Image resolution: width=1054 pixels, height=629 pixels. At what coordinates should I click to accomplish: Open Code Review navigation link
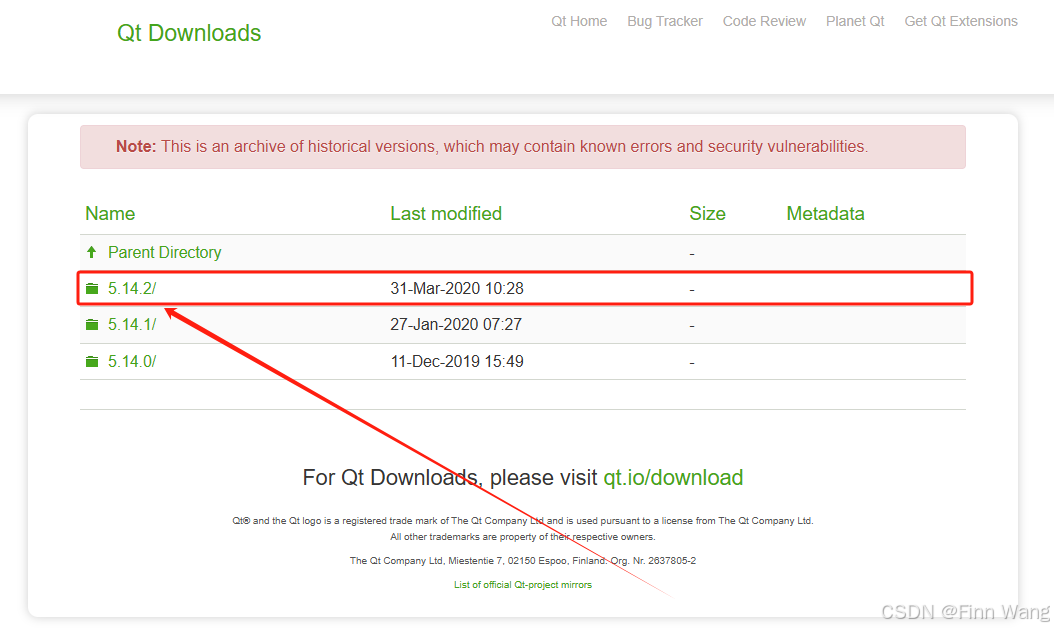[764, 22]
